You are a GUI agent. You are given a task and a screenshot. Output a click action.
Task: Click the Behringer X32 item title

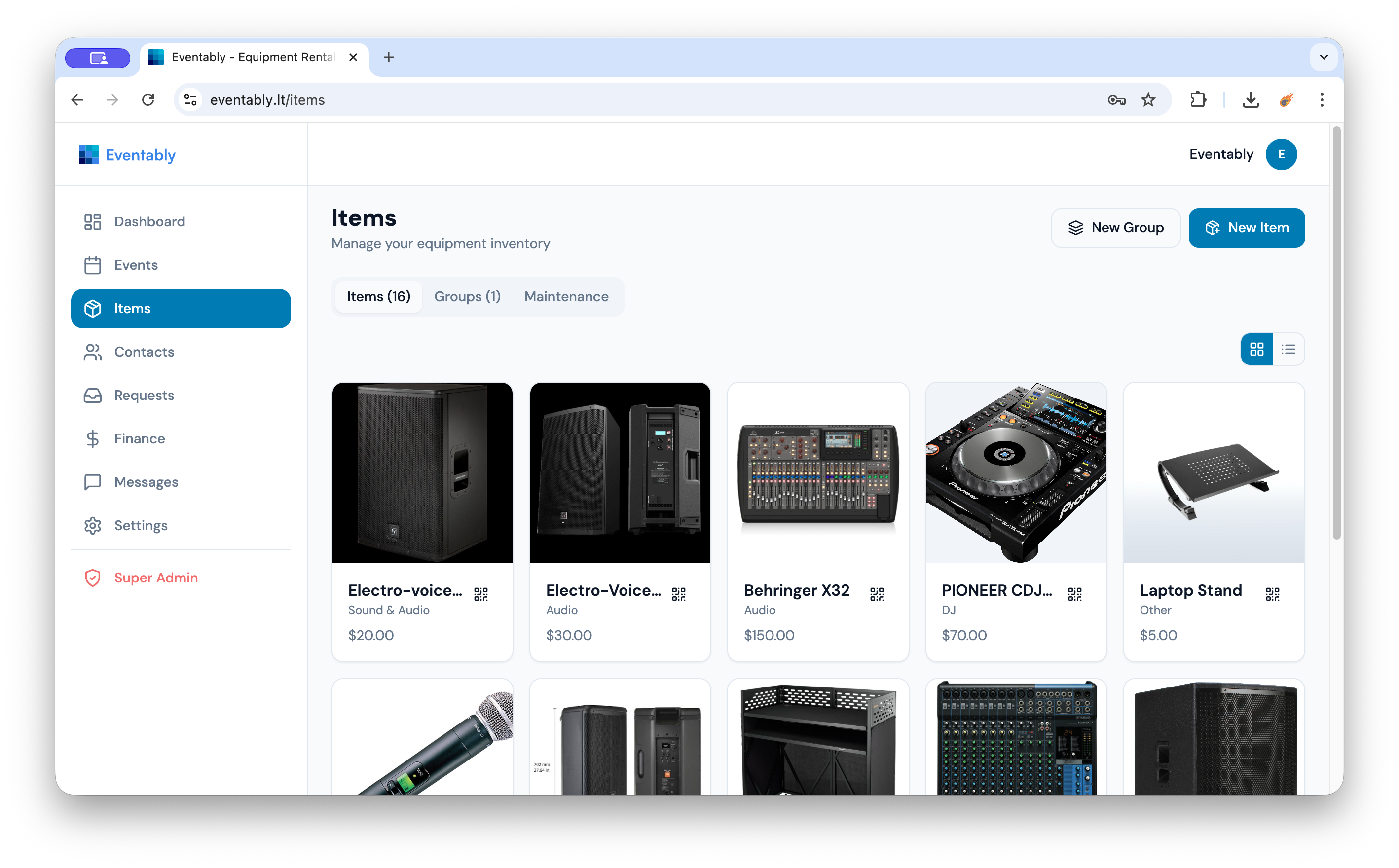(796, 590)
